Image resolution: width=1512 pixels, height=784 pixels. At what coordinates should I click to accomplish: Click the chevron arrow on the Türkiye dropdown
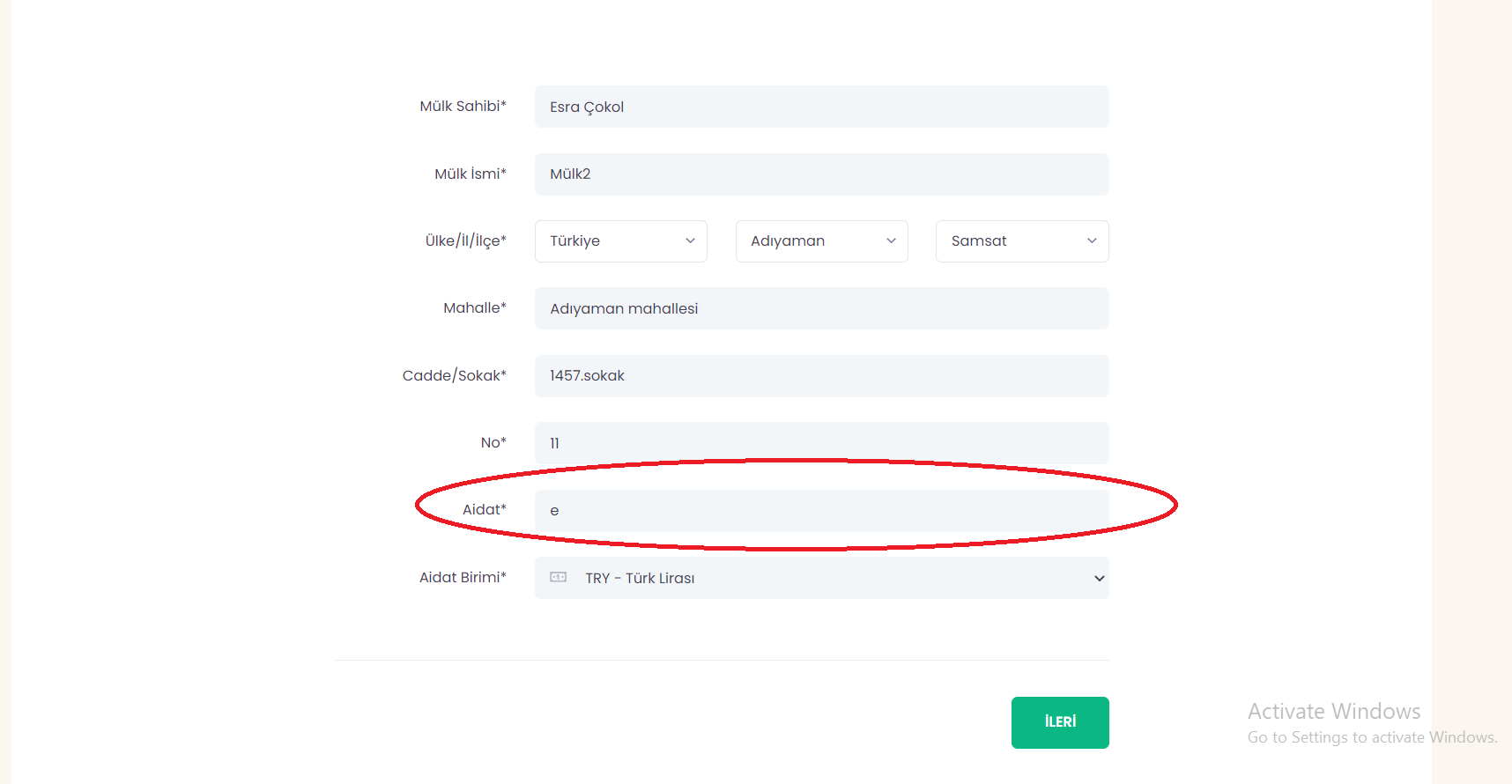[690, 241]
